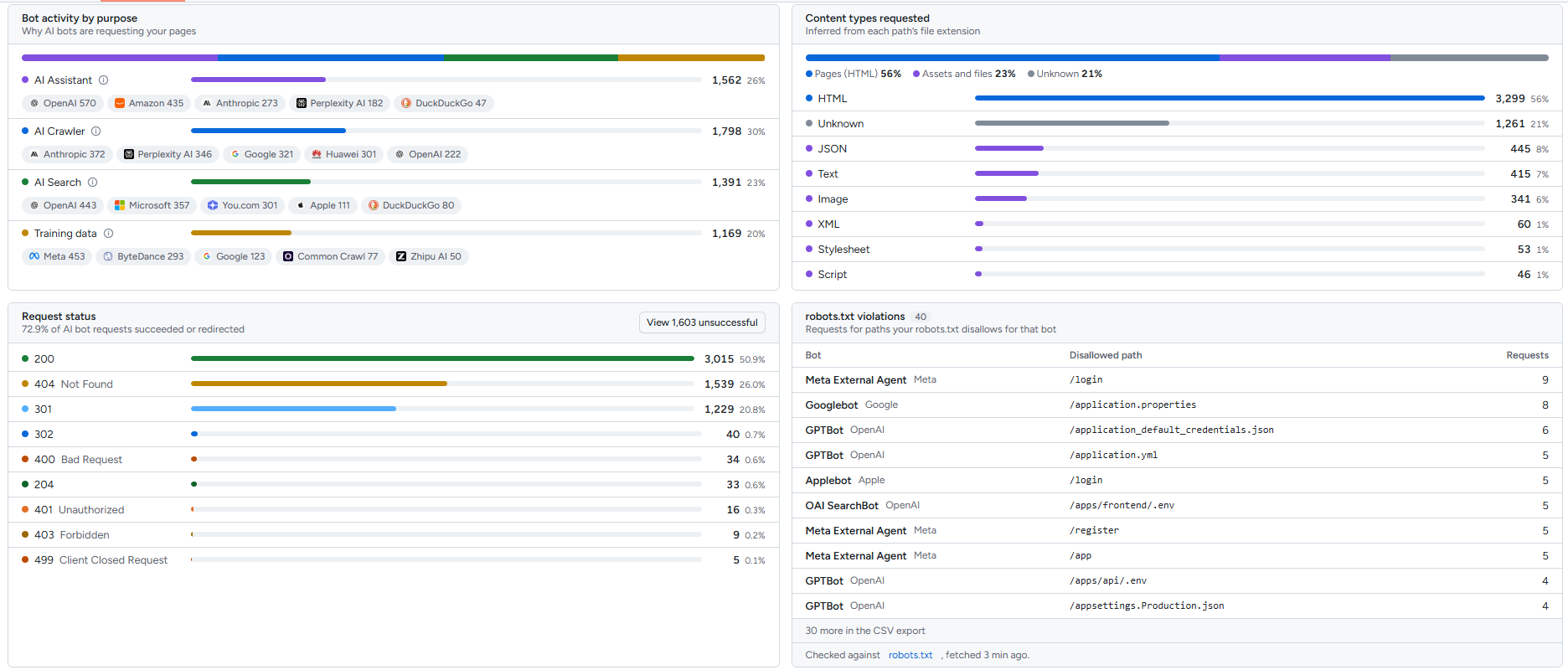Open the View 1,603 unsuccessful button
1568x670 pixels.
(x=702, y=322)
